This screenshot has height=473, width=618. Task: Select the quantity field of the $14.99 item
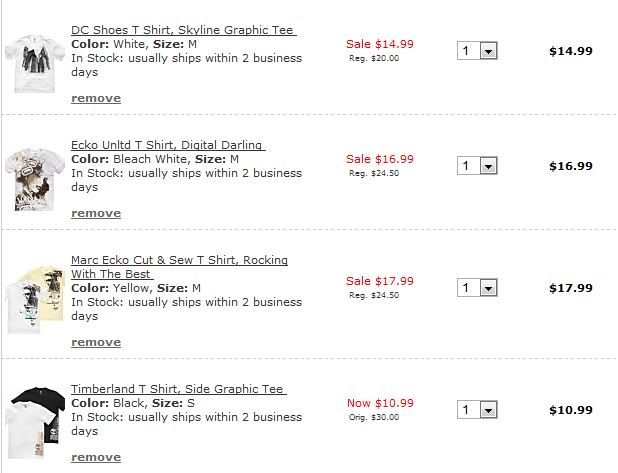point(477,51)
